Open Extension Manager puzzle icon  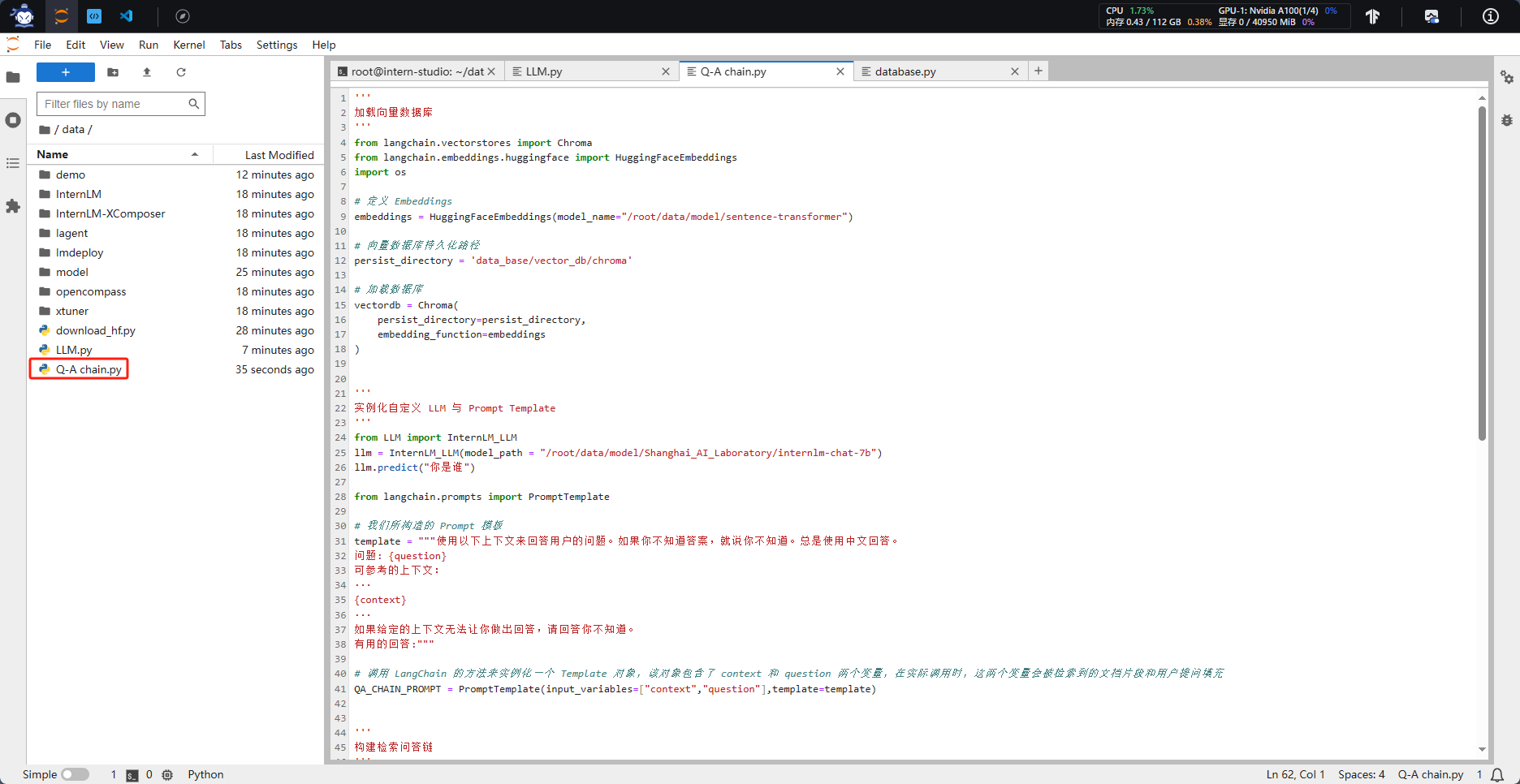coord(13,206)
